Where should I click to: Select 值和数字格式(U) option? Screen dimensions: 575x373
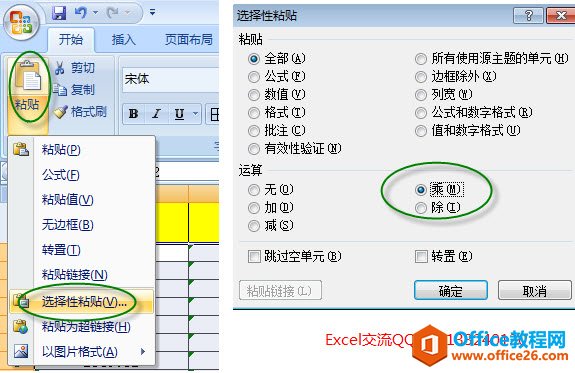[x=421, y=131]
